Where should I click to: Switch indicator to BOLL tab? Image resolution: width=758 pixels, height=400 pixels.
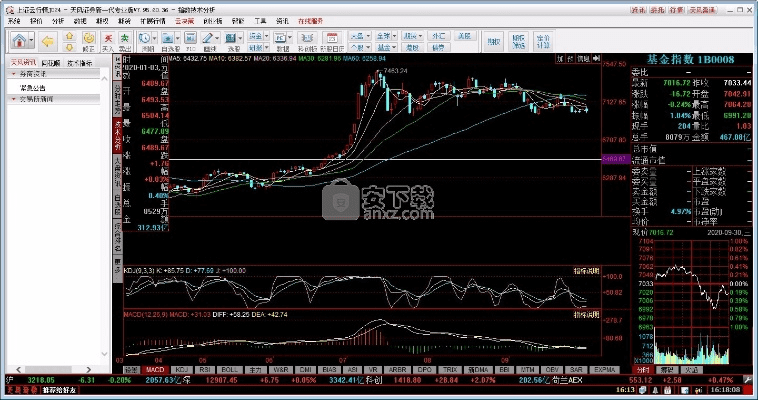(x=229, y=369)
